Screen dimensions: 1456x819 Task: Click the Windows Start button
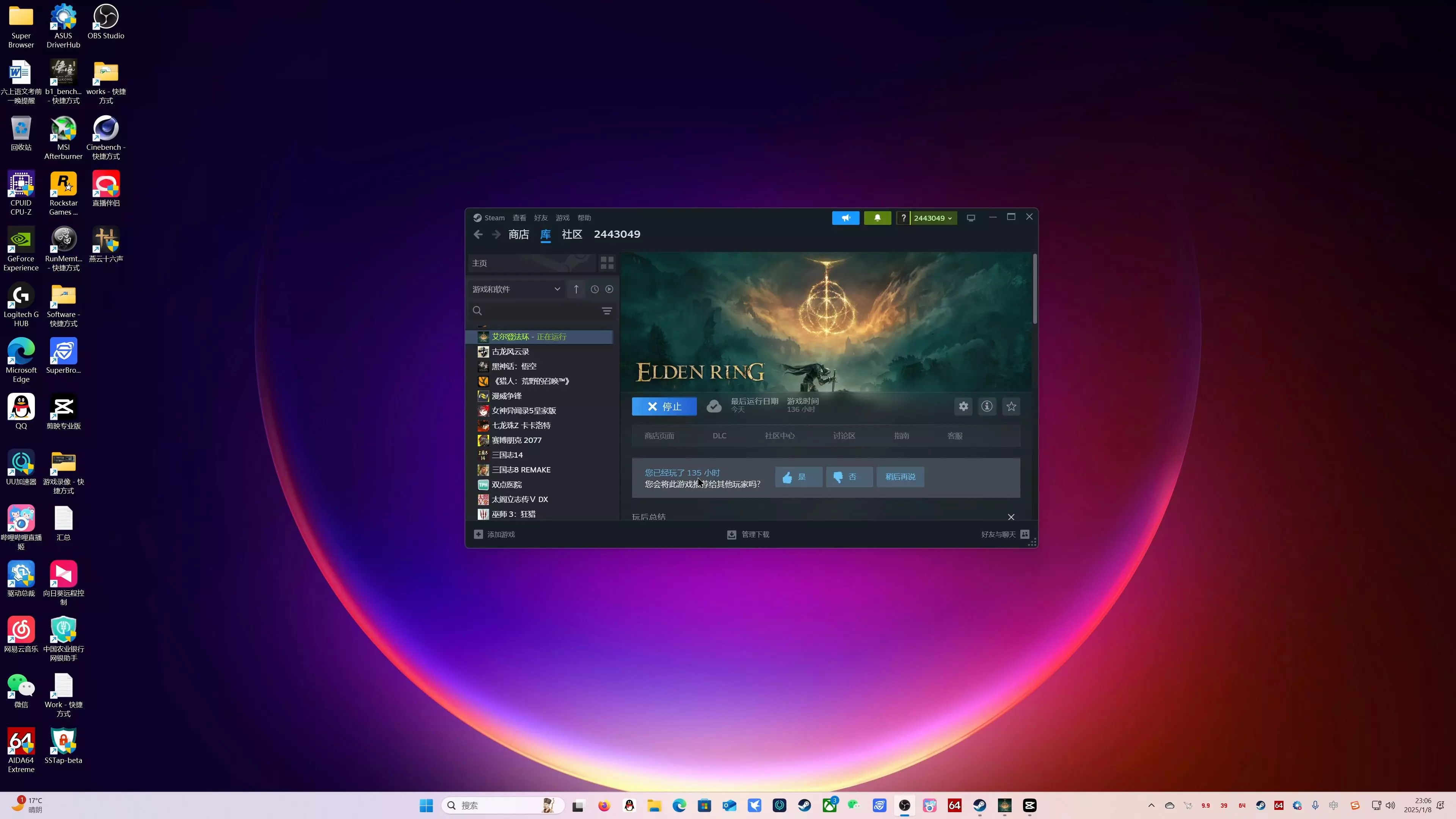point(426,805)
